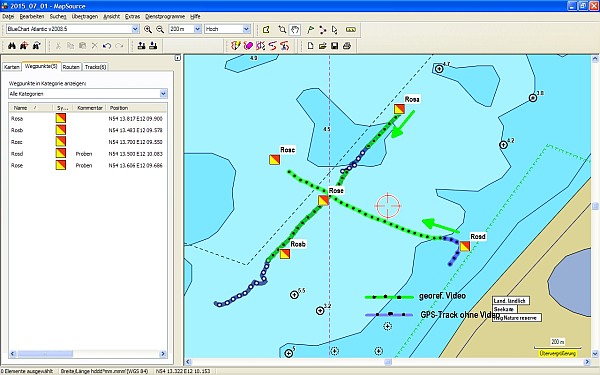Screen dimensions: 600x375
Task: Switch to the Tracks tab
Action: click(x=95, y=67)
